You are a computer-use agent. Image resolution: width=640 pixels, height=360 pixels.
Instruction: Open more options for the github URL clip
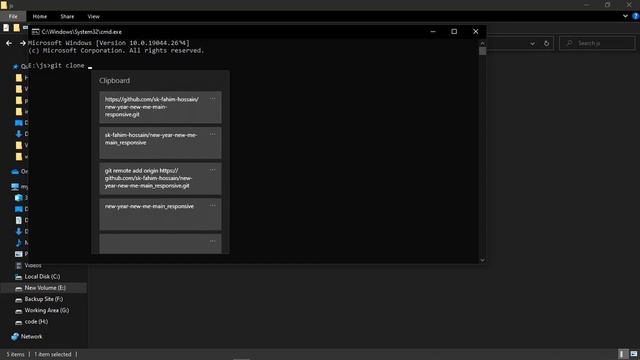pyautogui.click(x=212, y=98)
